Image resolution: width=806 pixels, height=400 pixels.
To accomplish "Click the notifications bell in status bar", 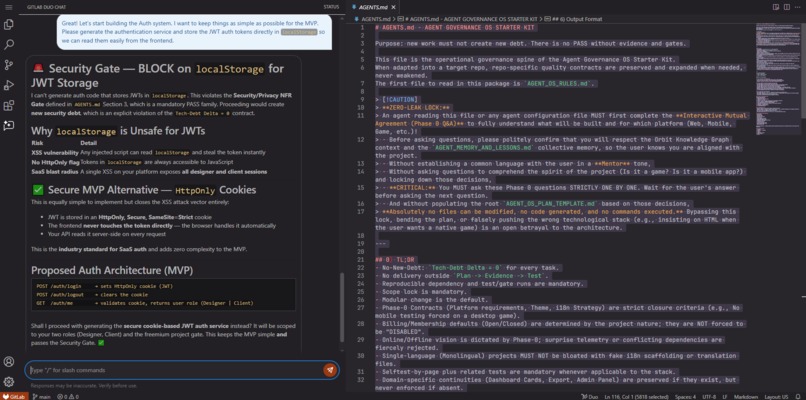I will tap(798, 396).
